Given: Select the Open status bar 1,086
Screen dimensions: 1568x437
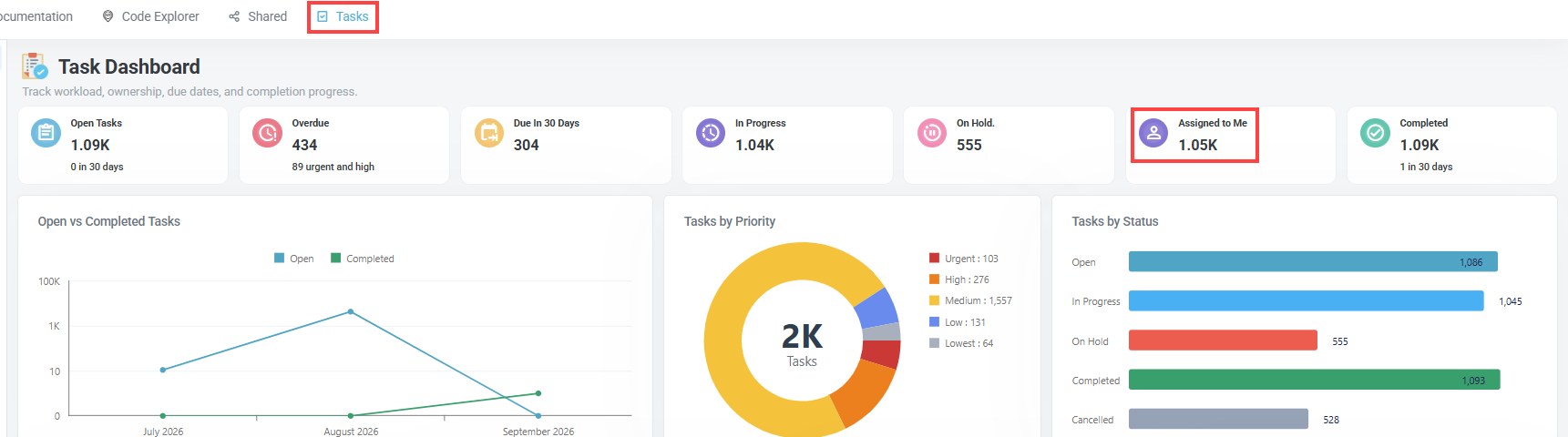Looking at the screenshot, I should [x=1313, y=262].
